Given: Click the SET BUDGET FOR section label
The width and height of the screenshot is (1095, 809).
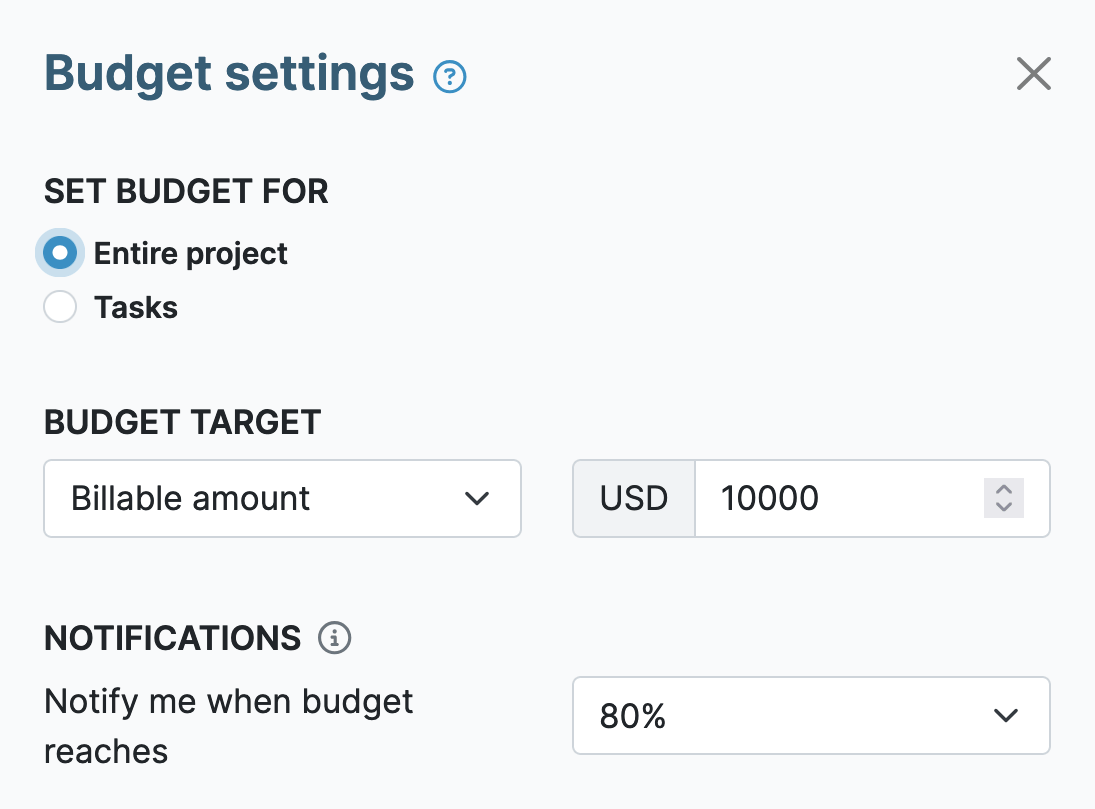Looking at the screenshot, I should 186,191.
